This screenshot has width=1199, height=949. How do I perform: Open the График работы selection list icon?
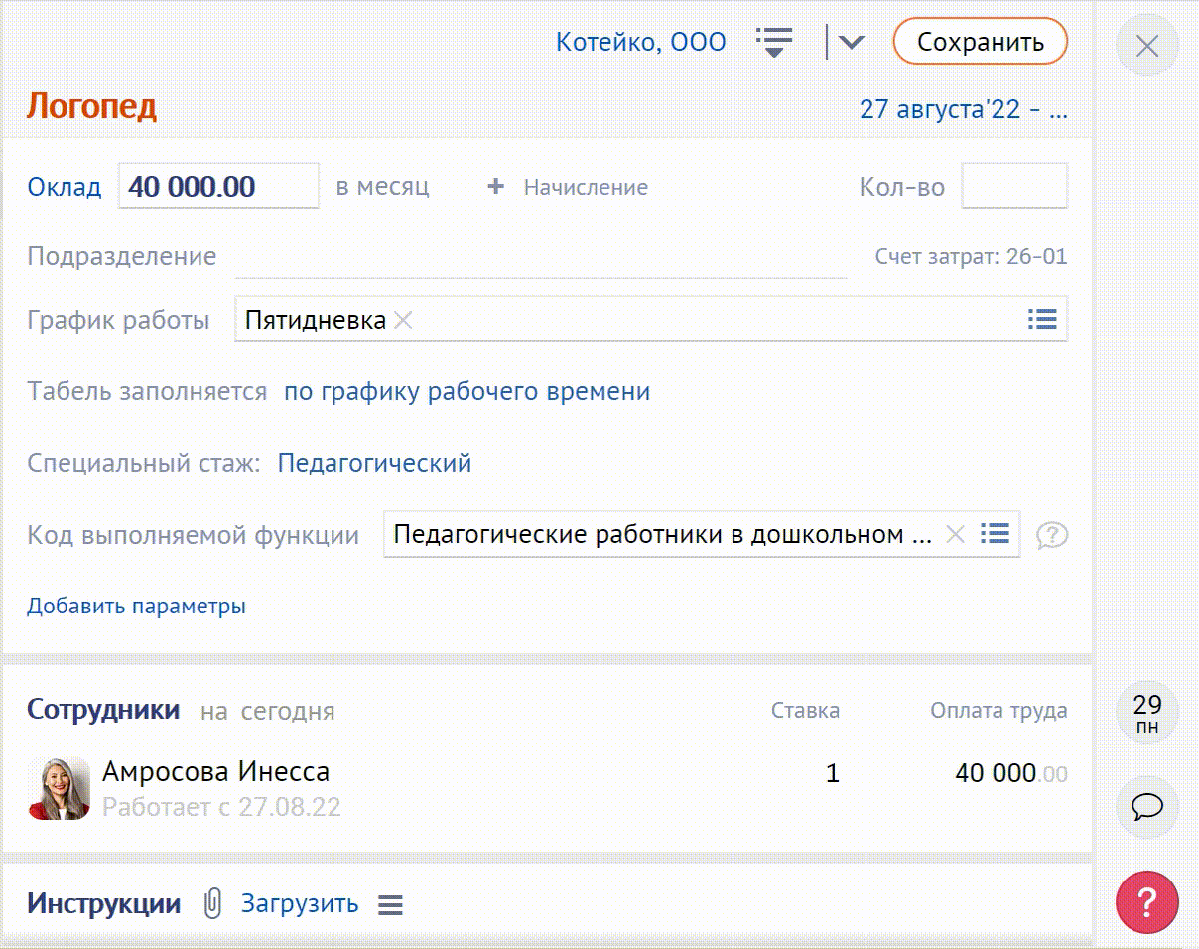click(x=1042, y=320)
